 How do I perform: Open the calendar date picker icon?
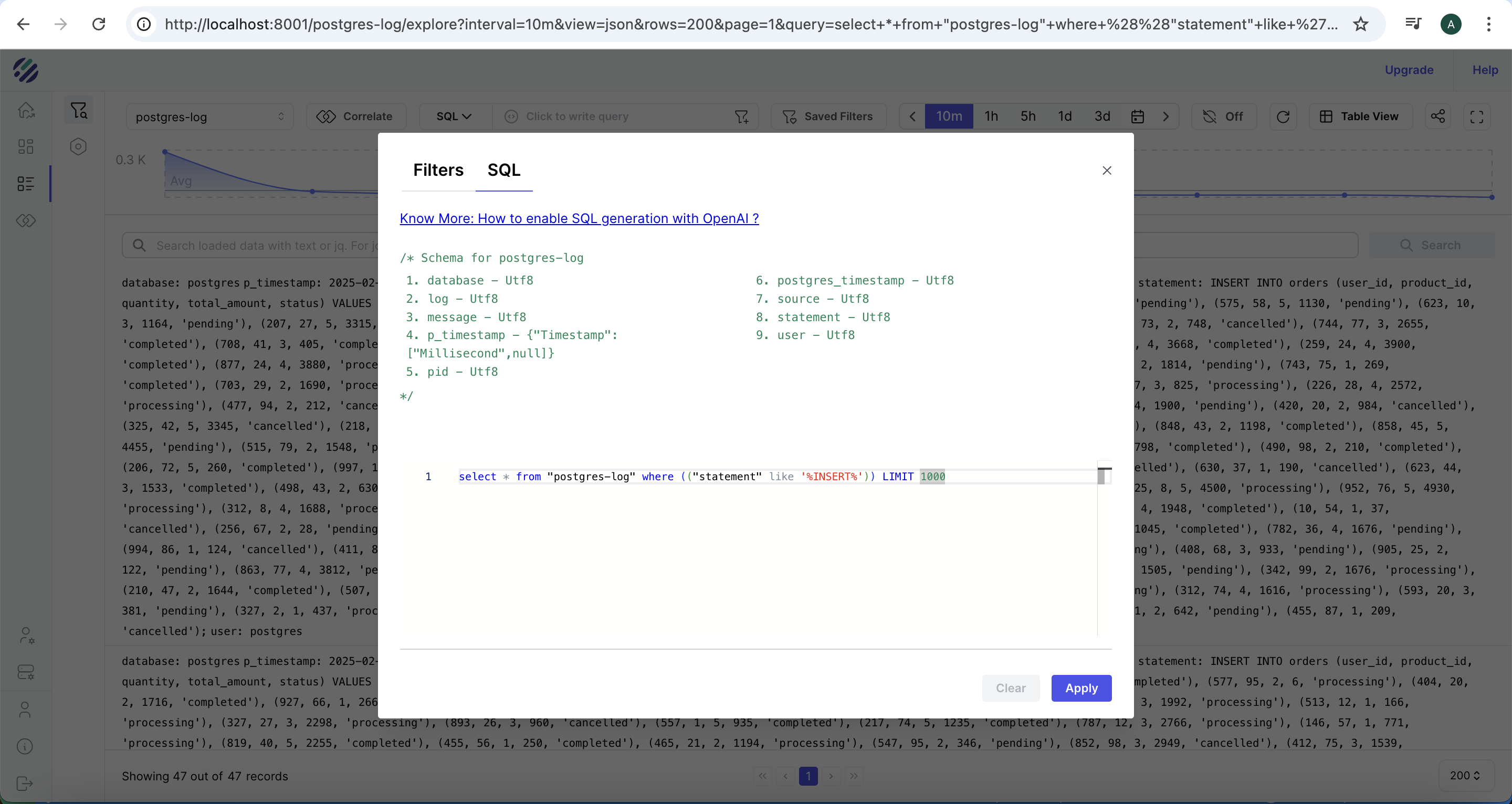click(1137, 116)
